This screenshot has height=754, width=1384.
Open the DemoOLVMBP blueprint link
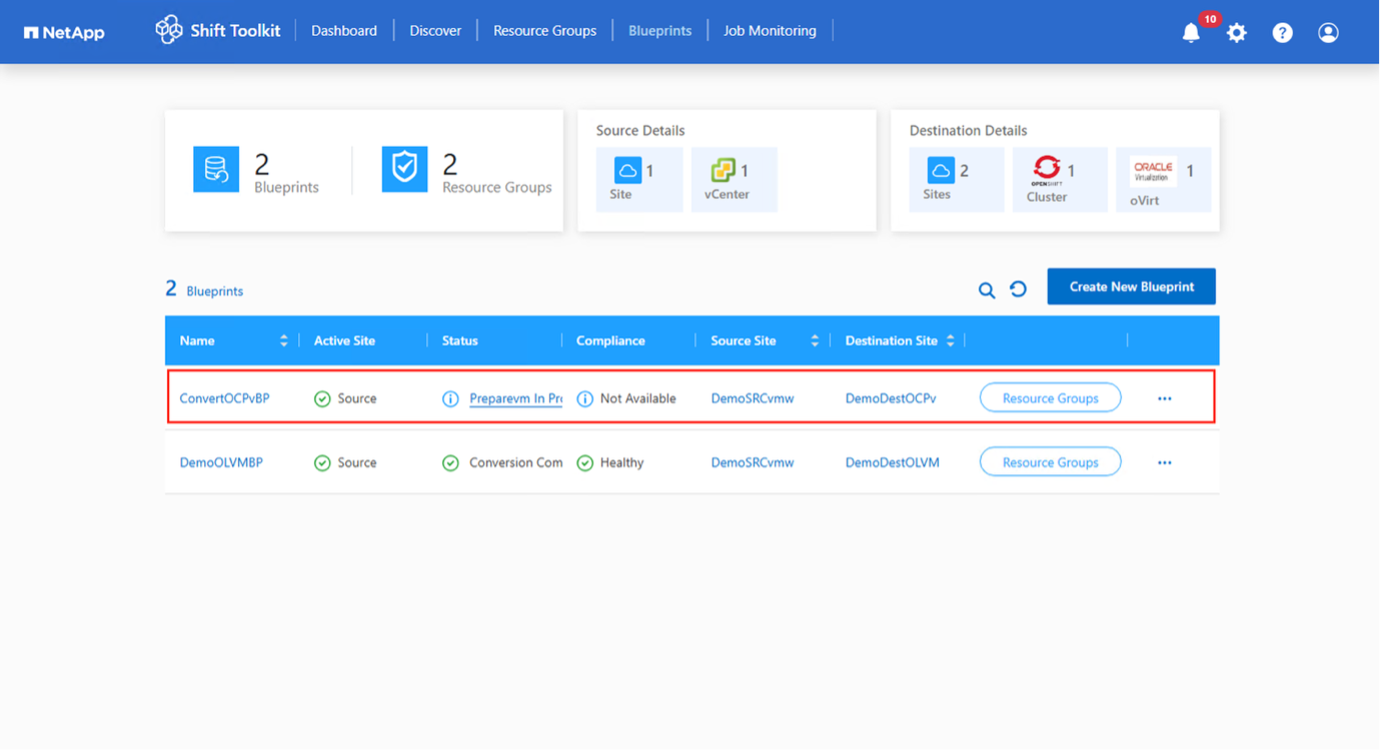[x=221, y=463]
